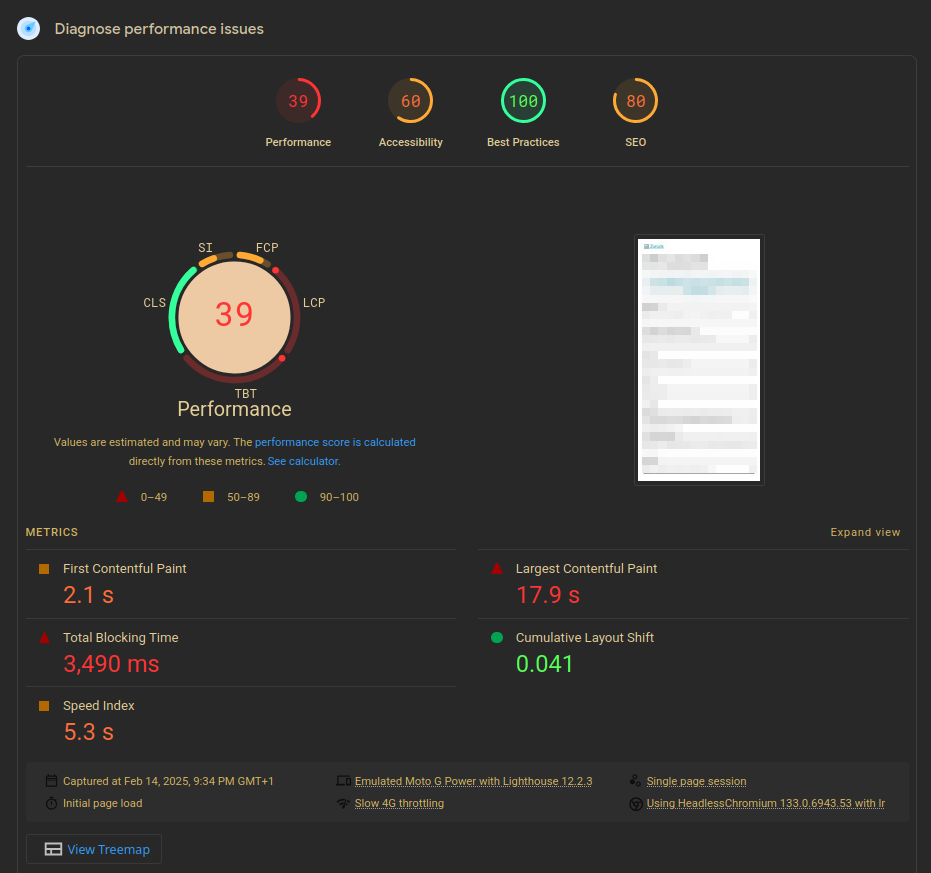931x873 pixels.
Task: Click the LCP label on the gauge
Action: point(314,303)
